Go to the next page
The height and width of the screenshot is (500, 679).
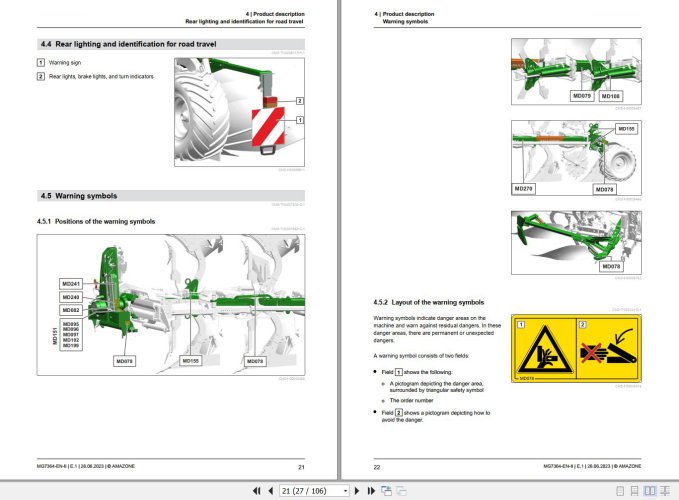(x=357, y=490)
